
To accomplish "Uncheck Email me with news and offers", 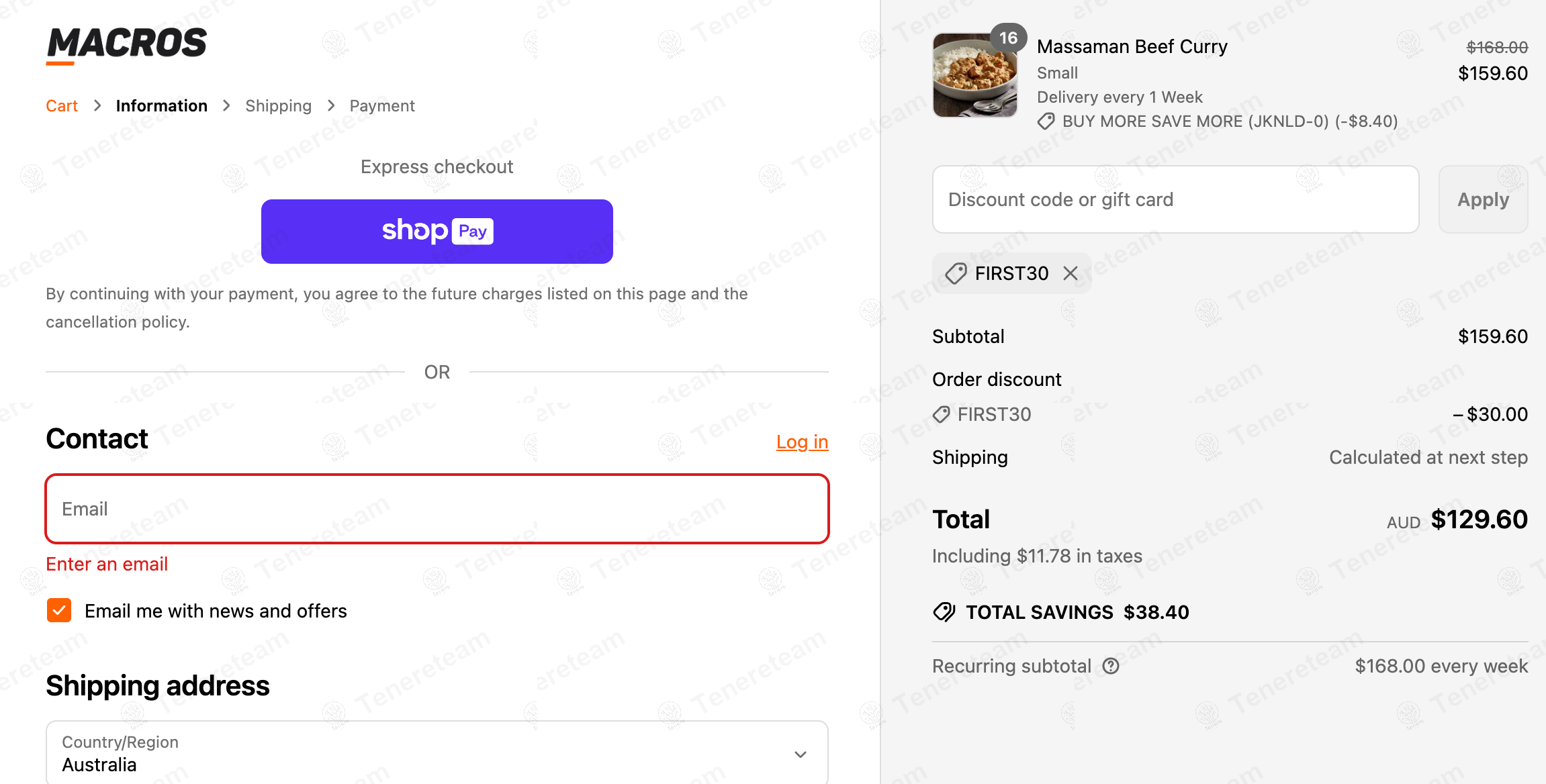I will click(59, 611).
